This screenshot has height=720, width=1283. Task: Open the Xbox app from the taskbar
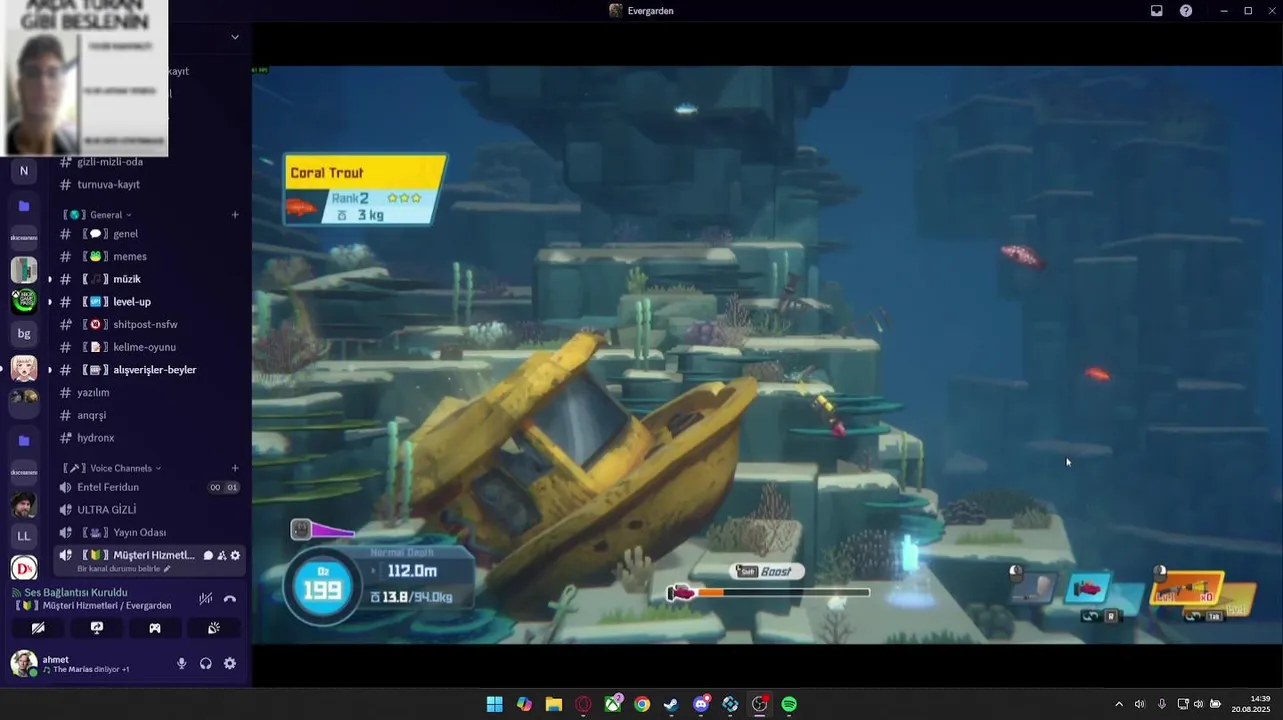613,704
